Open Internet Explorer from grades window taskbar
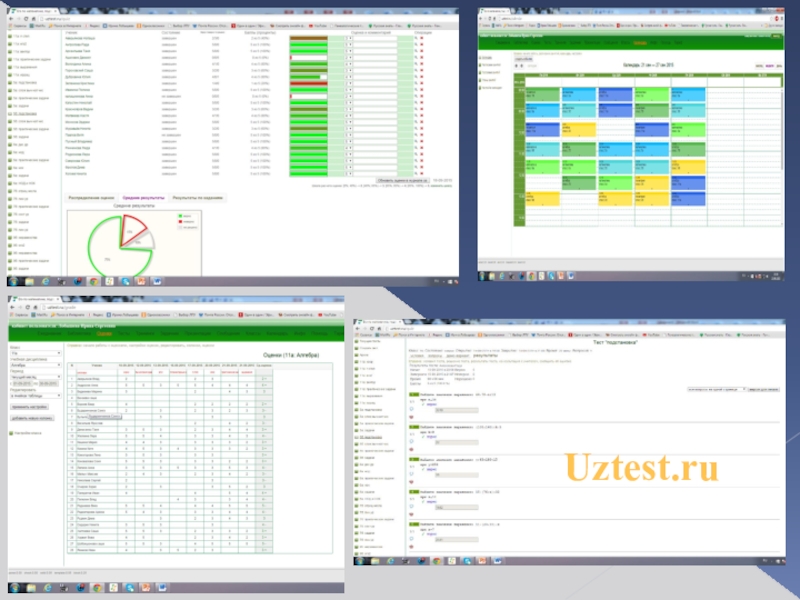Viewport: 800px width, 600px height. [47, 588]
